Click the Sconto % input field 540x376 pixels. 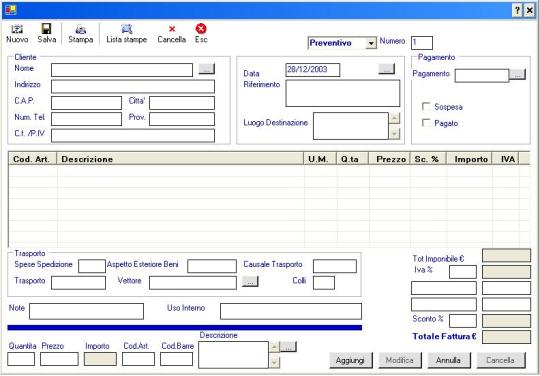(x=463, y=321)
